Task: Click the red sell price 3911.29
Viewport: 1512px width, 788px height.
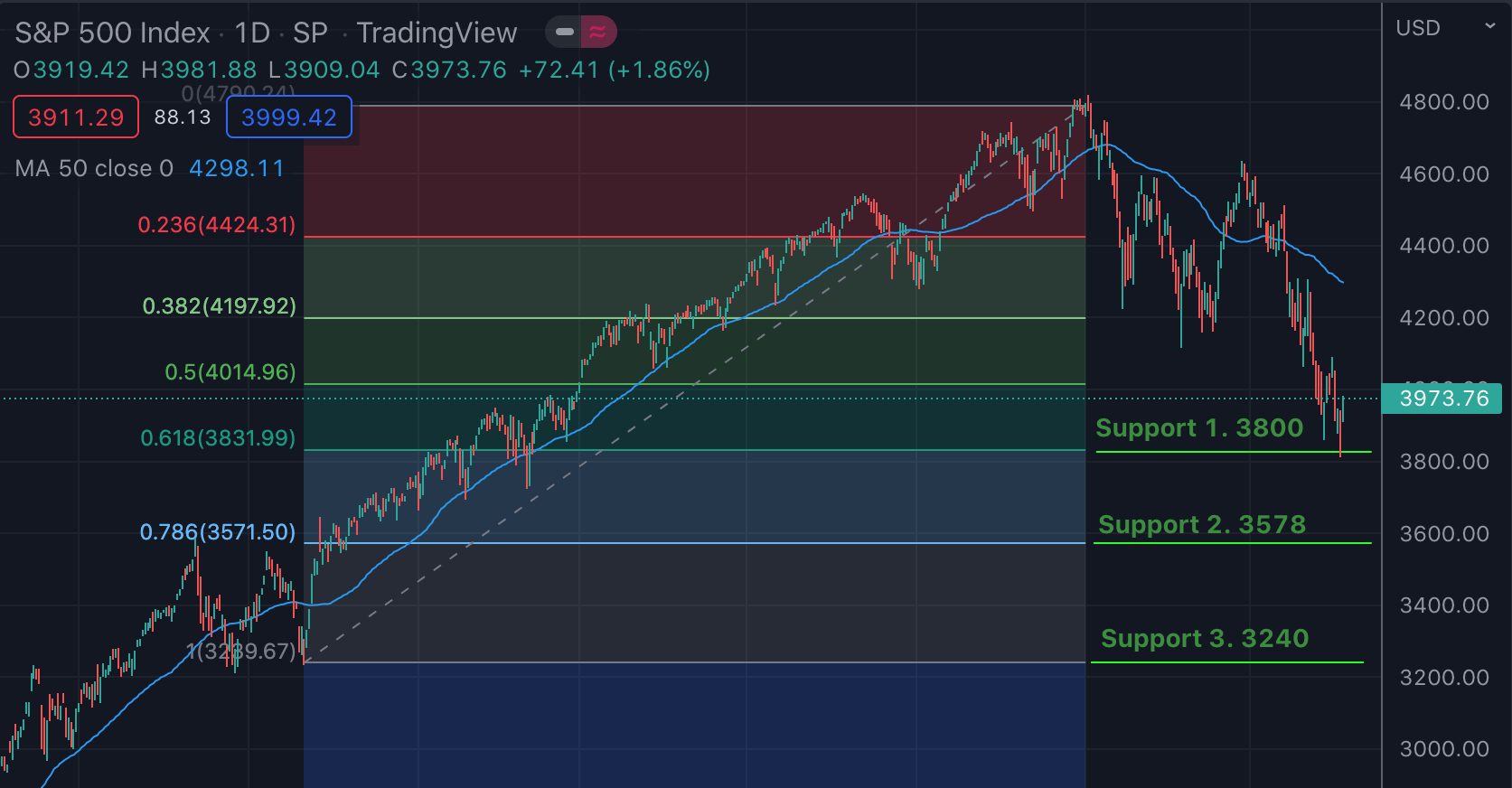Action: (x=76, y=117)
